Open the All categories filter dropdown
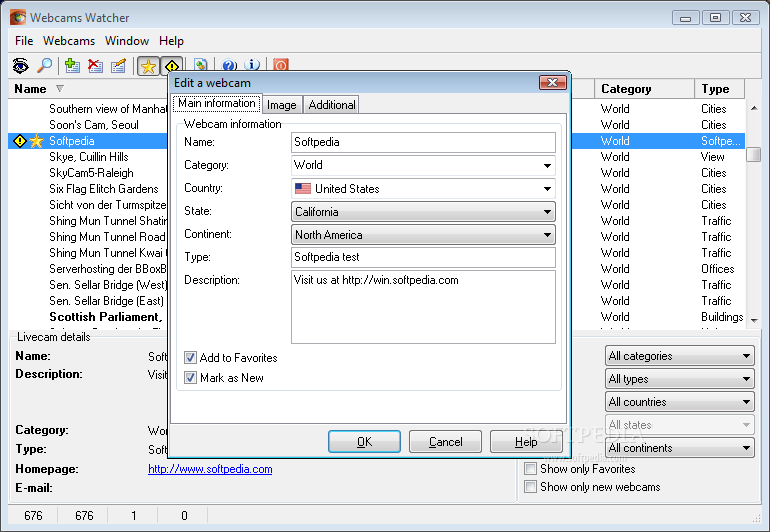This screenshot has height=532, width=770. coord(680,356)
